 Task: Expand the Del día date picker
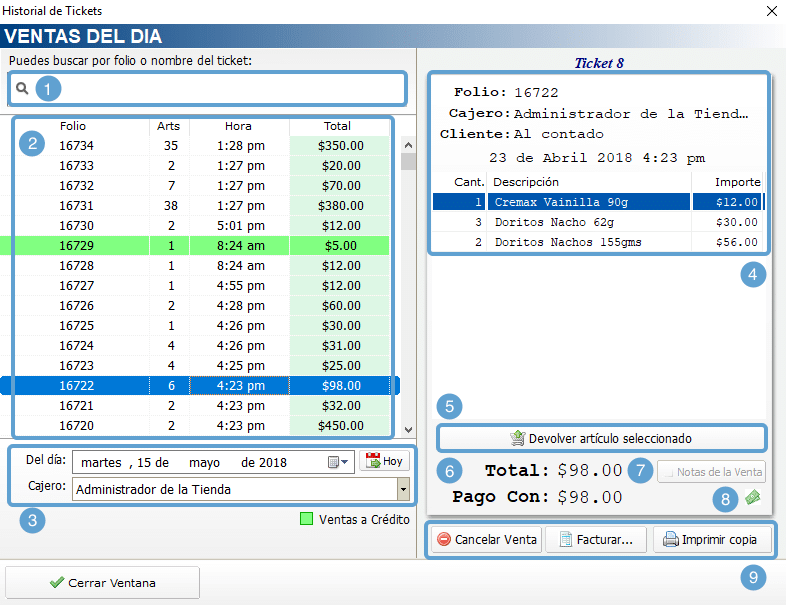tap(346, 462)
